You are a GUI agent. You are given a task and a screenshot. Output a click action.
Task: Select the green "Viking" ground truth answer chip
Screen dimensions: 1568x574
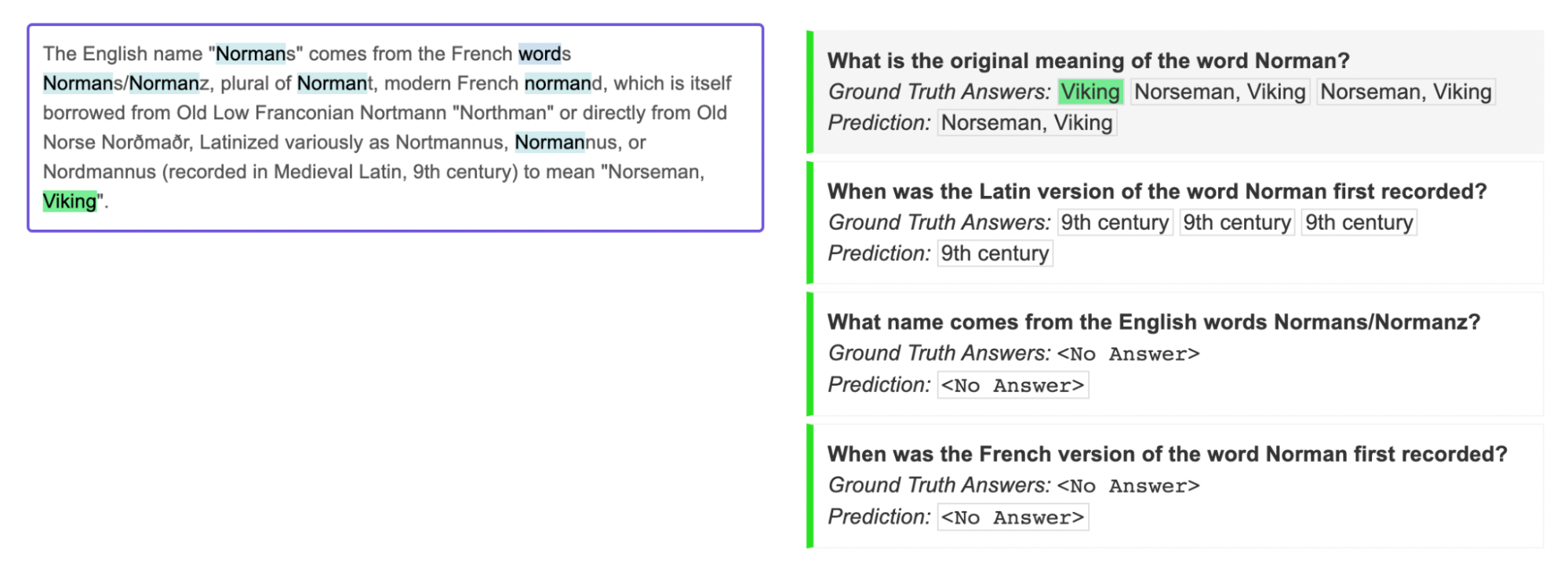tap(1090, 92)
